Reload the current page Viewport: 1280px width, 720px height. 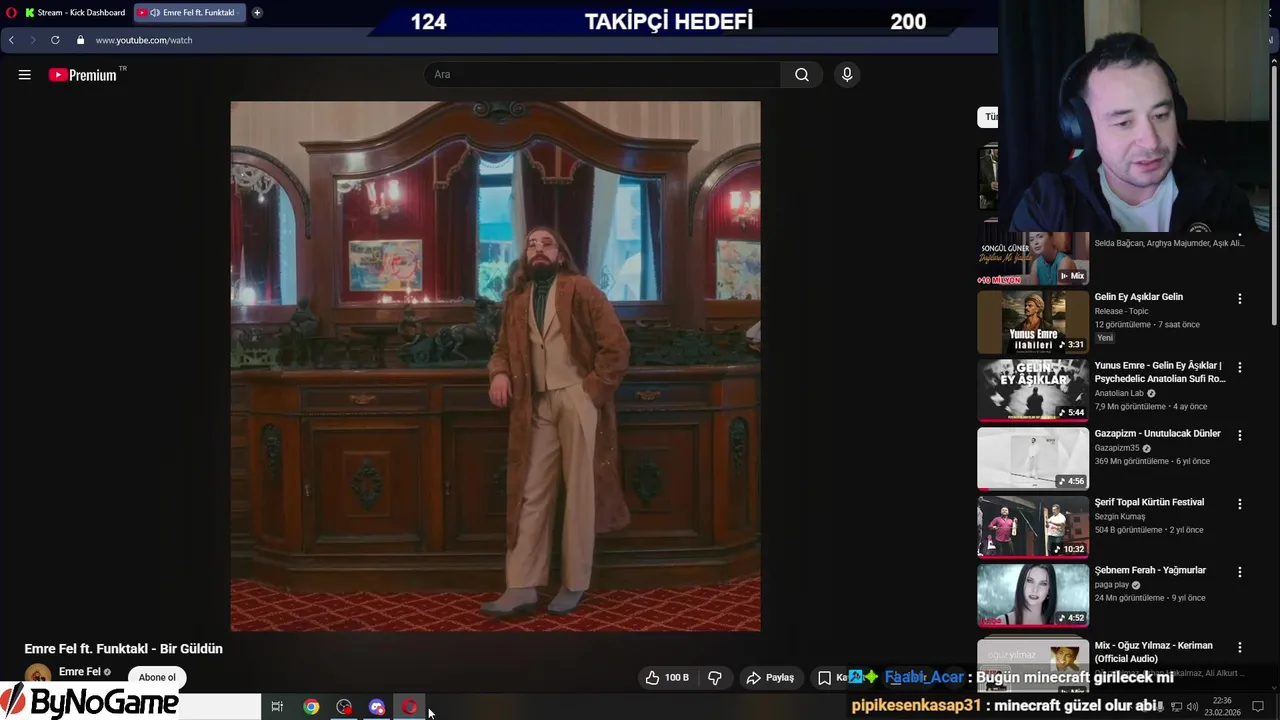click(55, 40)
